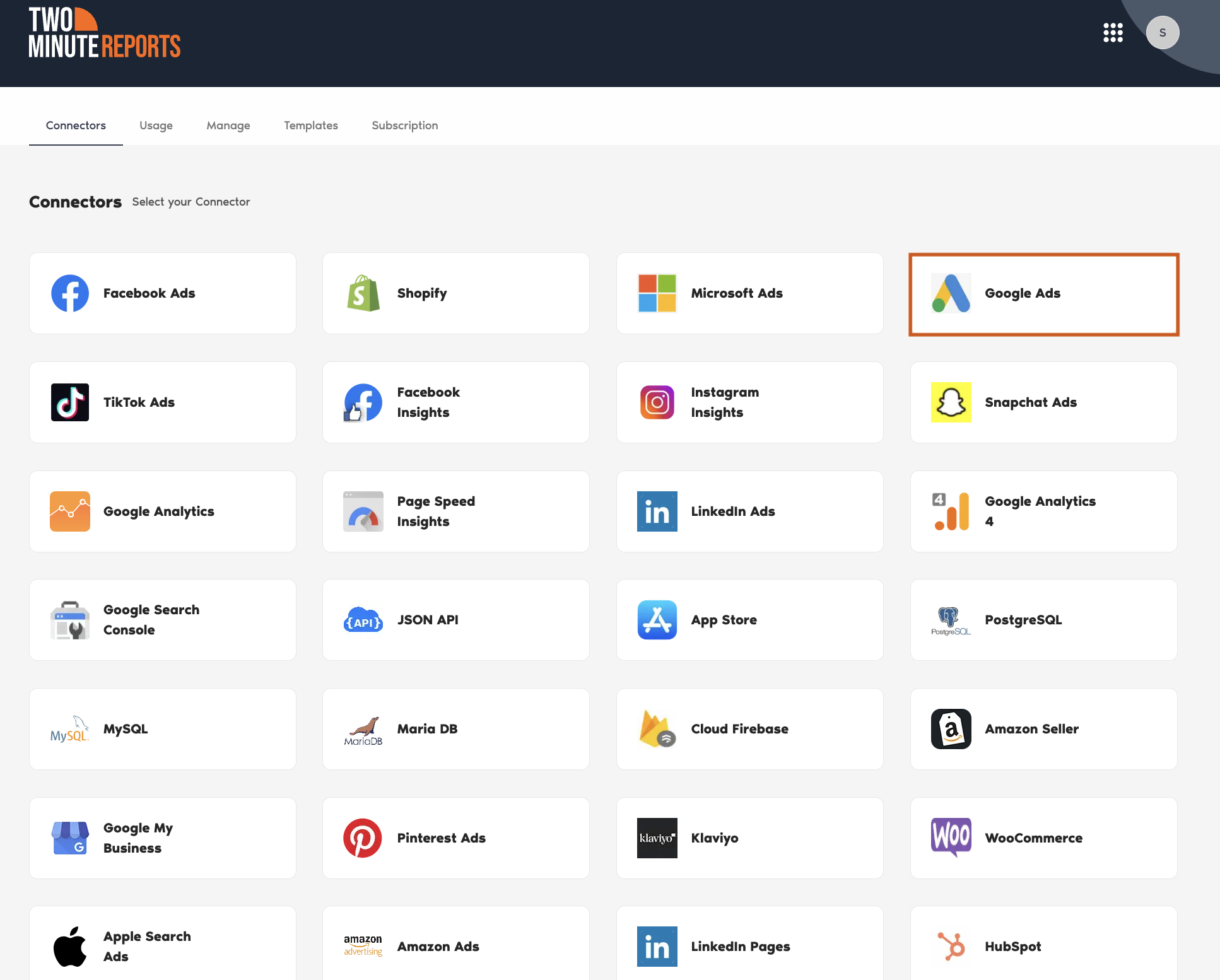Click the Shopify bag icon
The width and height of the screenshot is (1220, 980).
[x=363, y=293]
